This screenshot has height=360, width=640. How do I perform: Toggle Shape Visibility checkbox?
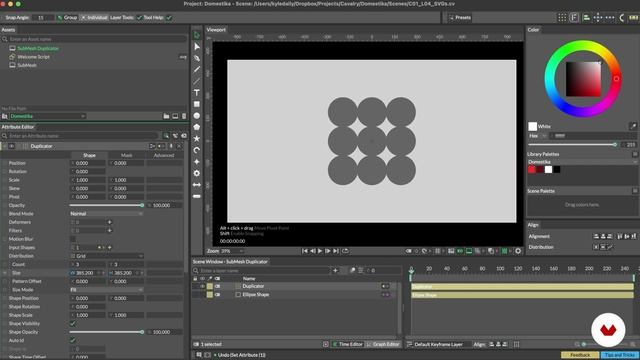pos(73,324)
